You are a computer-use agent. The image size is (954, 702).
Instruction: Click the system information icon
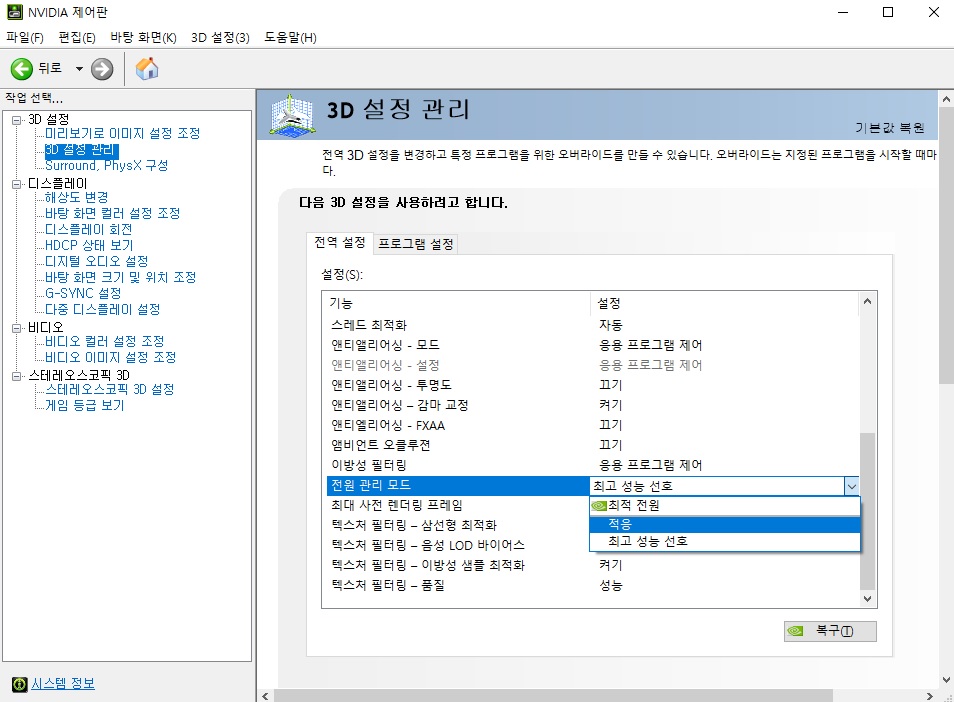point(19,684)
